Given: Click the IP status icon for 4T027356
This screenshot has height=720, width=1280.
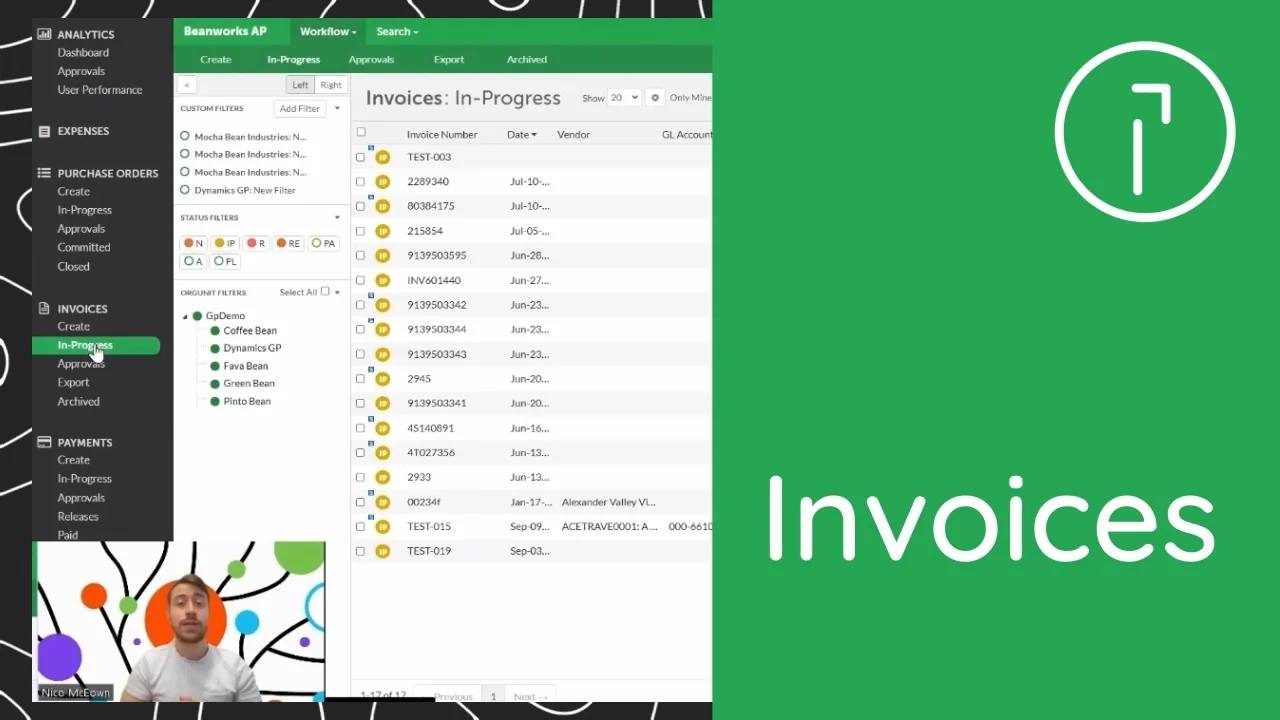Looking at the screenshot, I should 382,453.
